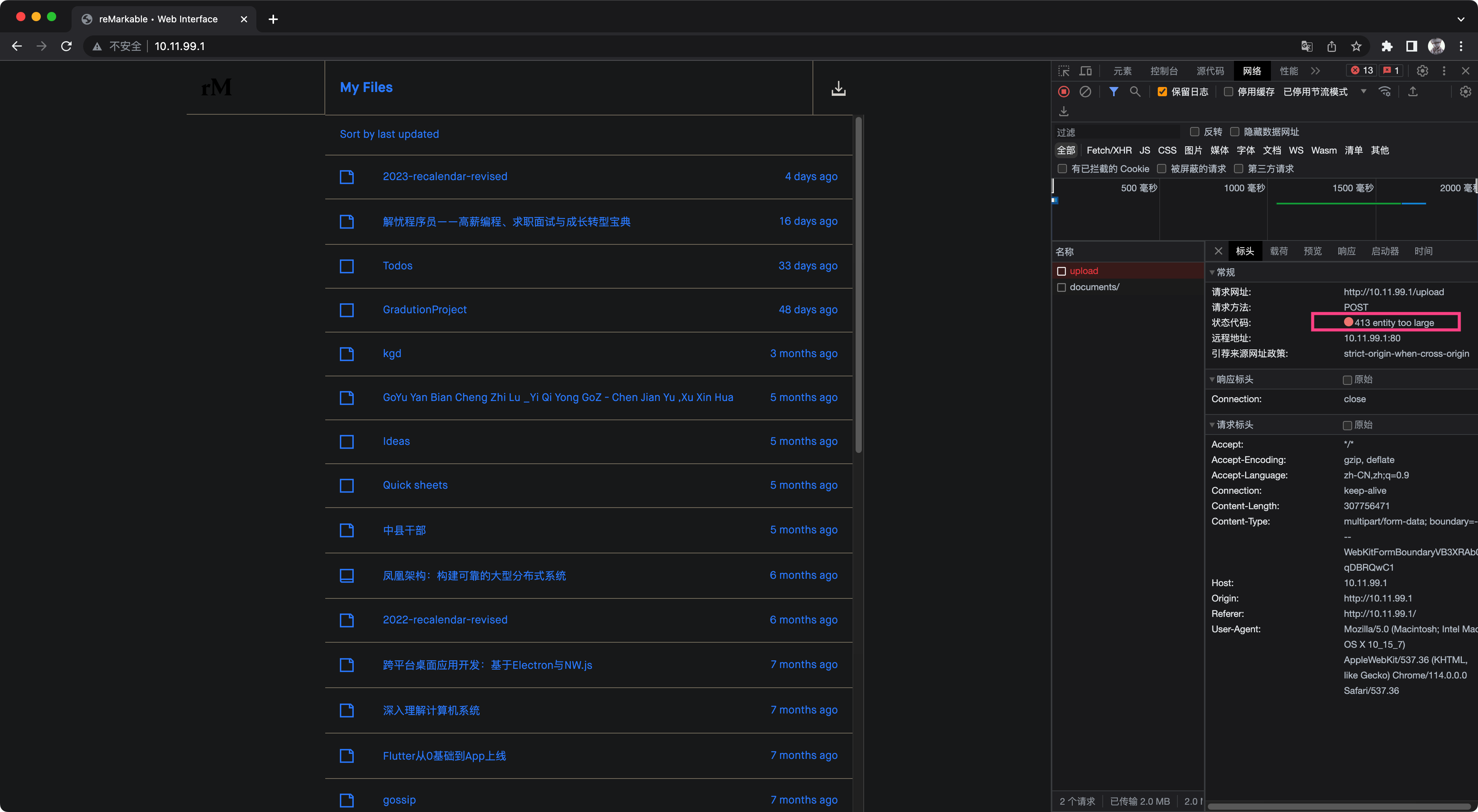Switch to the 源代码 tab
This screenshot has height=812, width=1478.
click(1210, 70)
